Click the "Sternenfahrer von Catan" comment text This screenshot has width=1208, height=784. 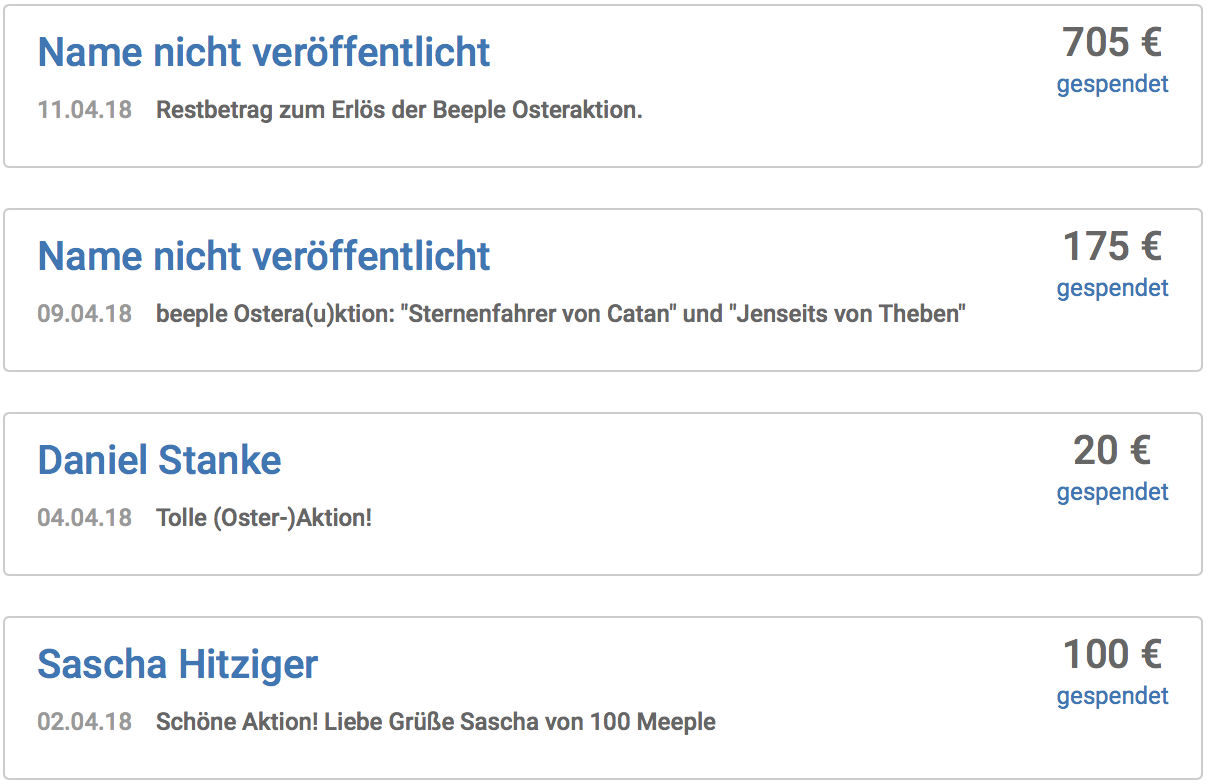tap(561, 314)
